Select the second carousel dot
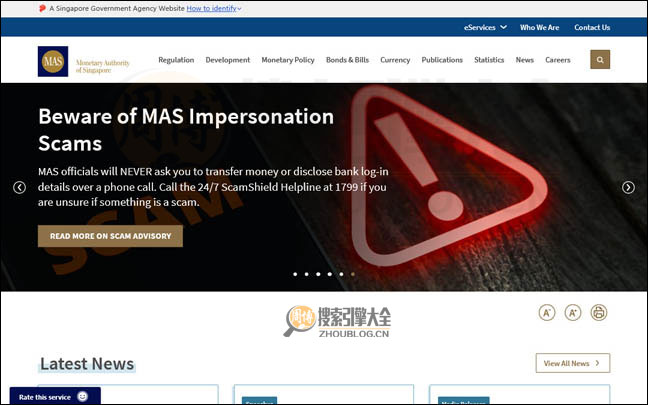 pyautogui.click(x=307, y=274)
